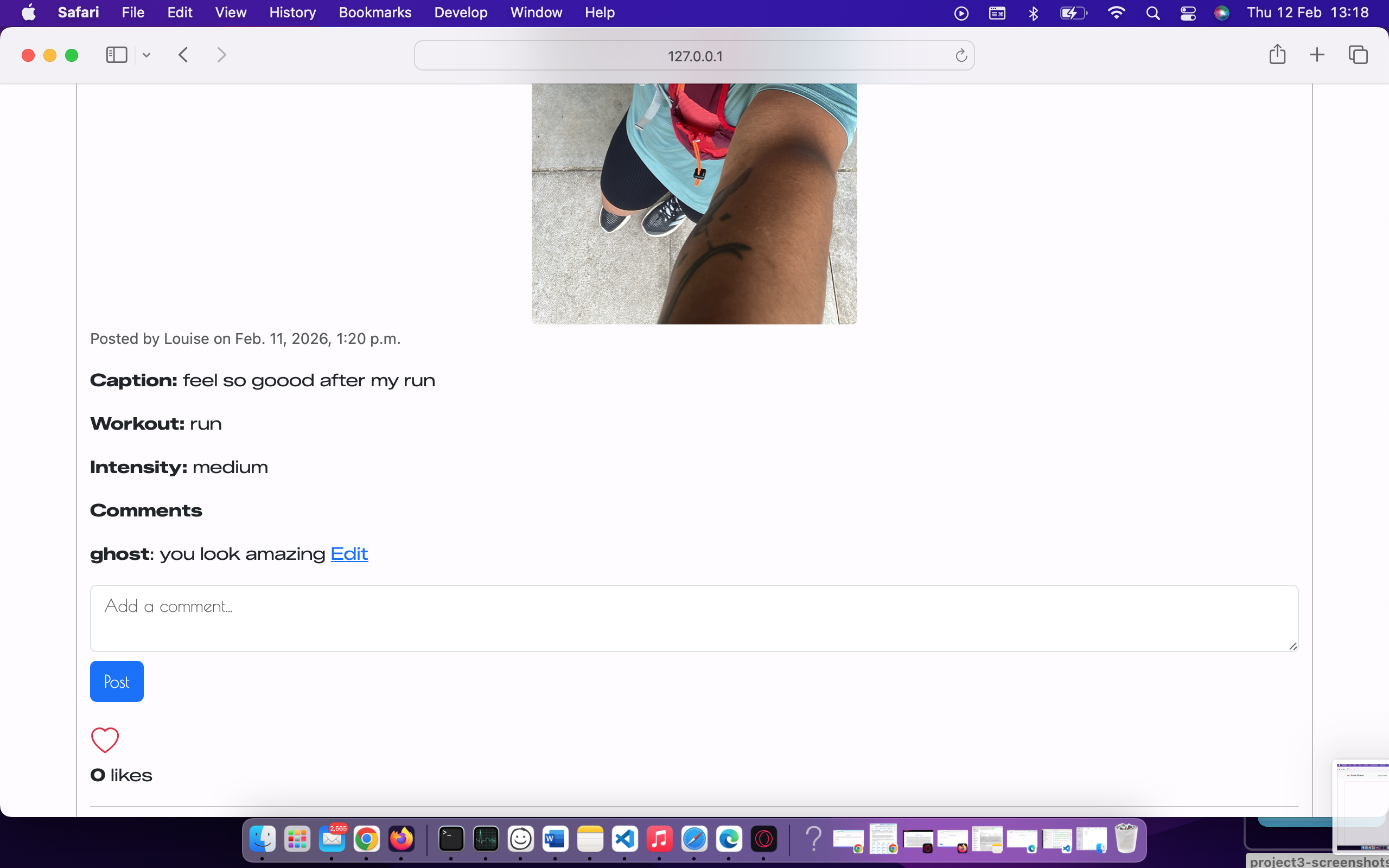Expand the sidebar options chevron

tap(146, 55)
